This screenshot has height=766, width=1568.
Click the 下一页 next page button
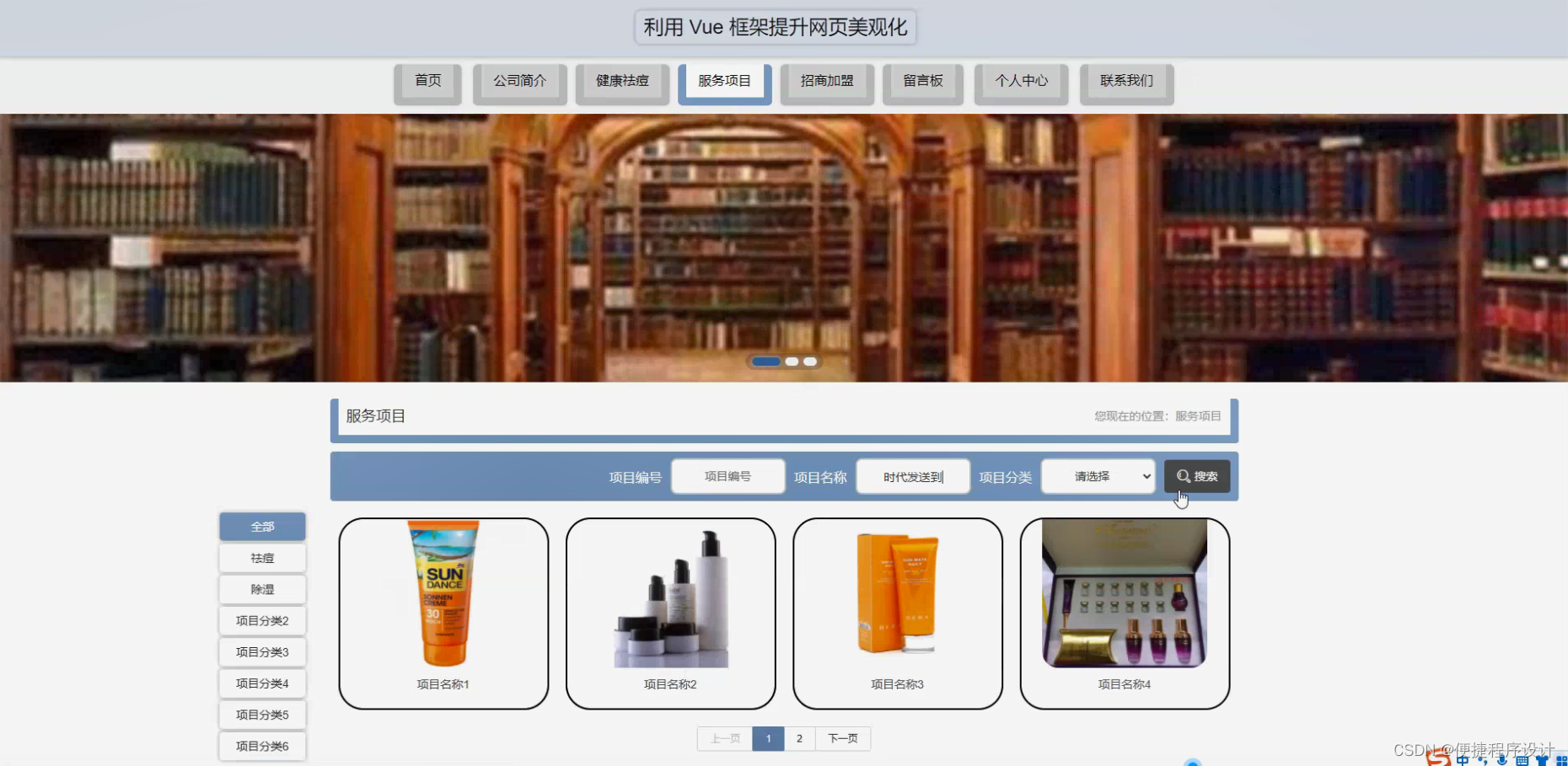(843, 737)
